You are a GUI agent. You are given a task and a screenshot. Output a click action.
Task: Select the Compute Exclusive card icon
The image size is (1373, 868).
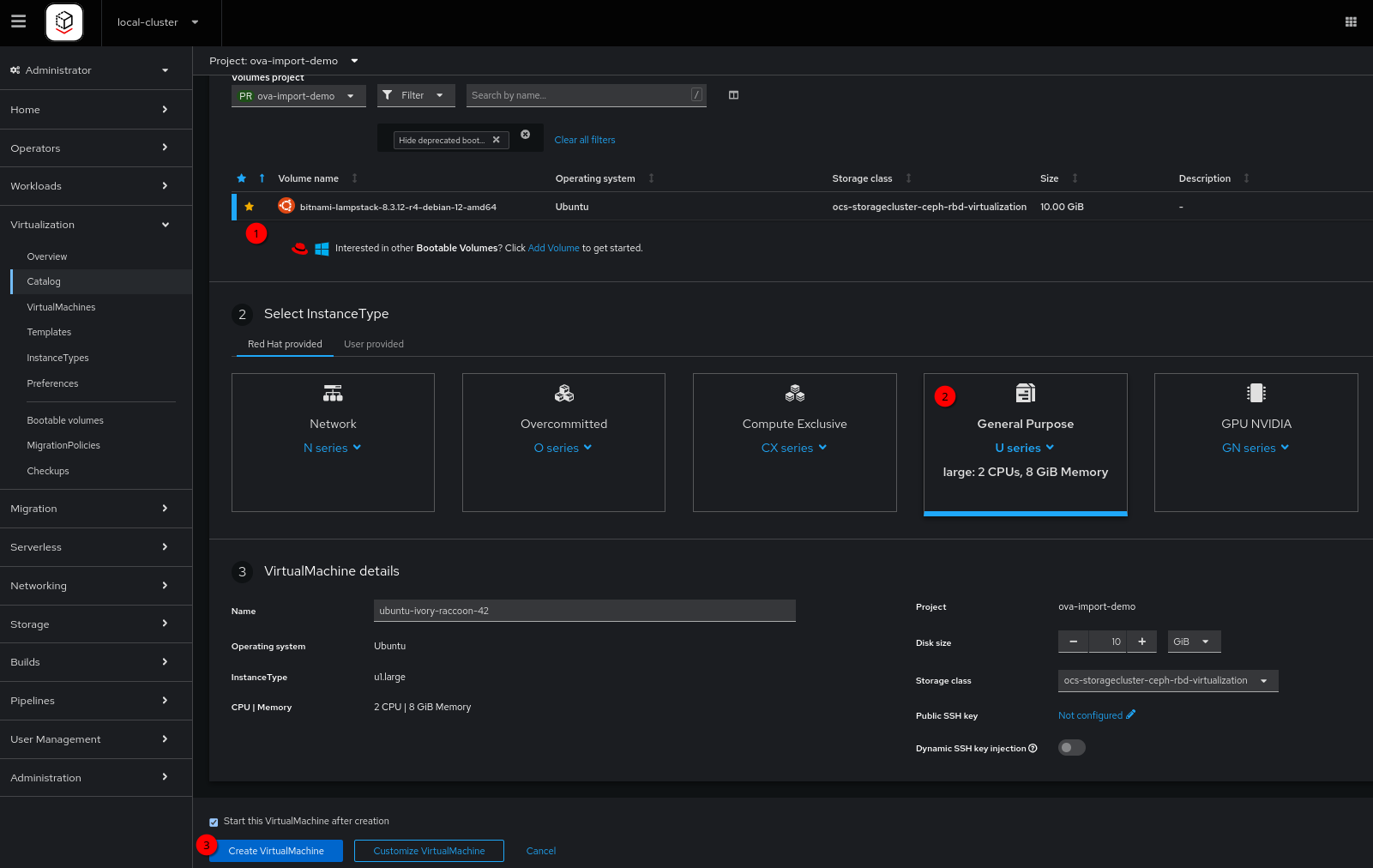coord(795,394)
